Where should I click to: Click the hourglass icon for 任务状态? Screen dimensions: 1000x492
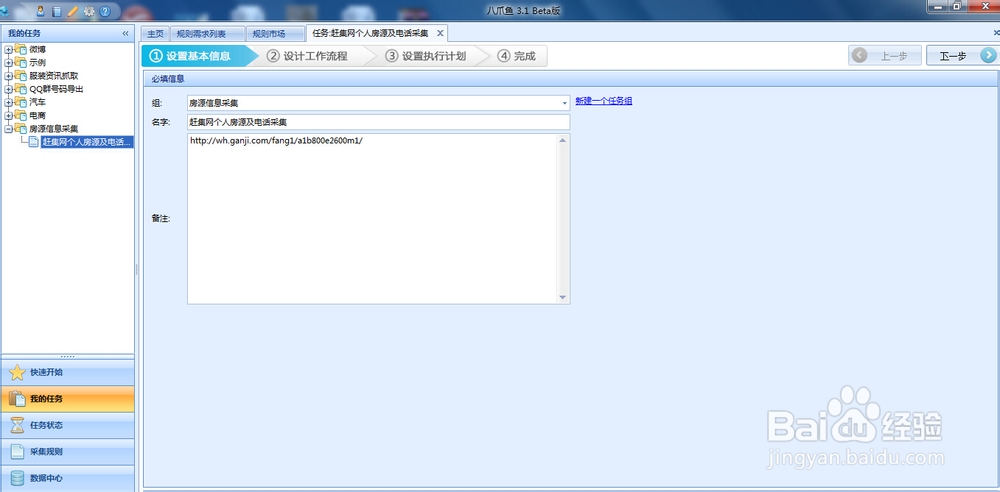coord(17,425)
